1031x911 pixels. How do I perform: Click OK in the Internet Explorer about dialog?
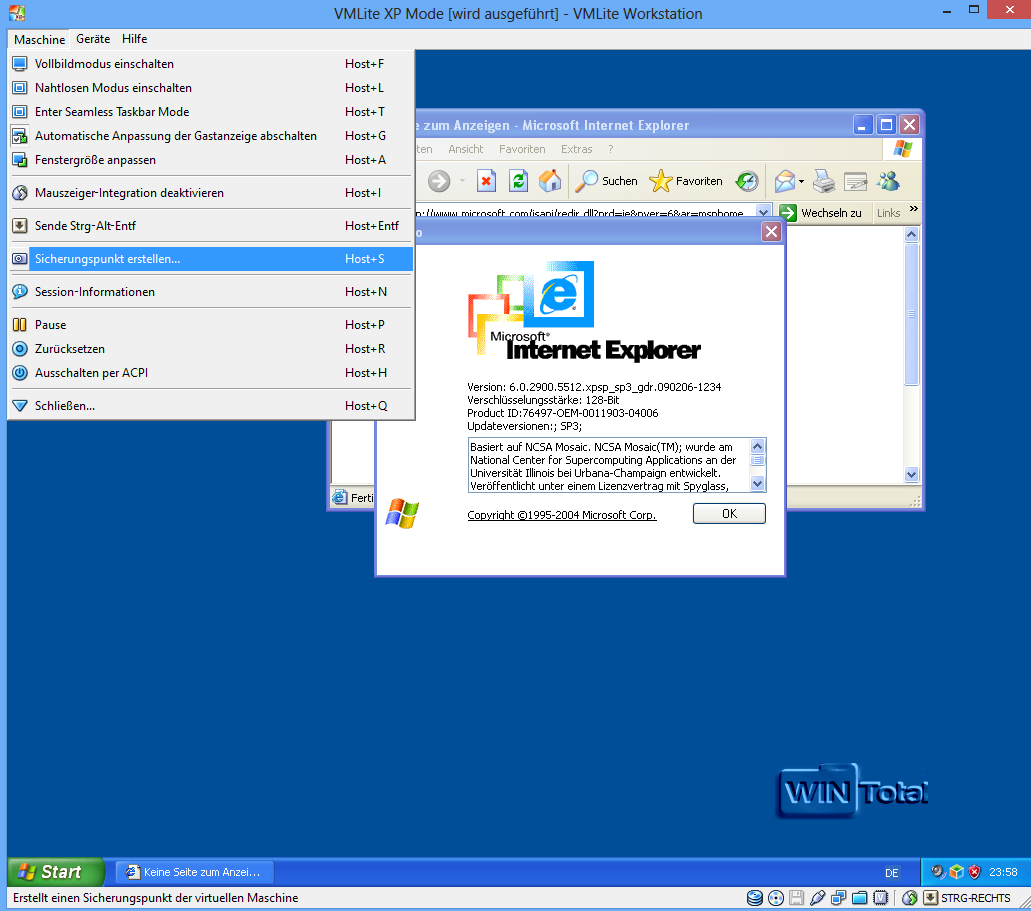point(729,514)
